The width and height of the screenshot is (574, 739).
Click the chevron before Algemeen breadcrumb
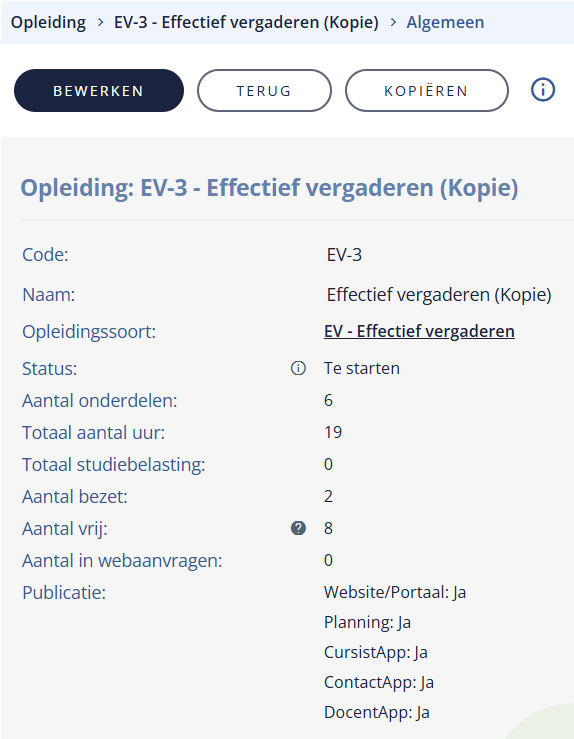[x=393, y=22]
